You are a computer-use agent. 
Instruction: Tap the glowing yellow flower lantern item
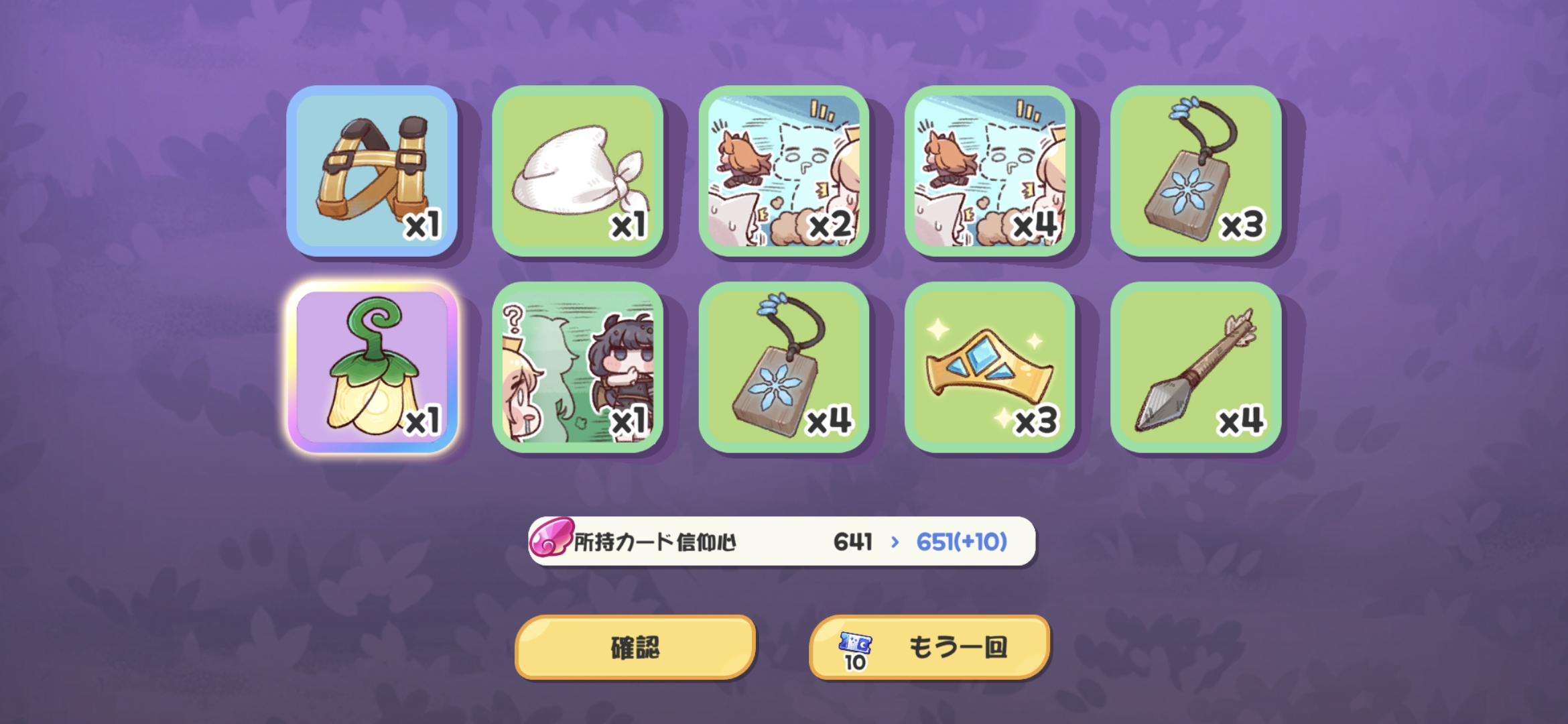(372, 367)
